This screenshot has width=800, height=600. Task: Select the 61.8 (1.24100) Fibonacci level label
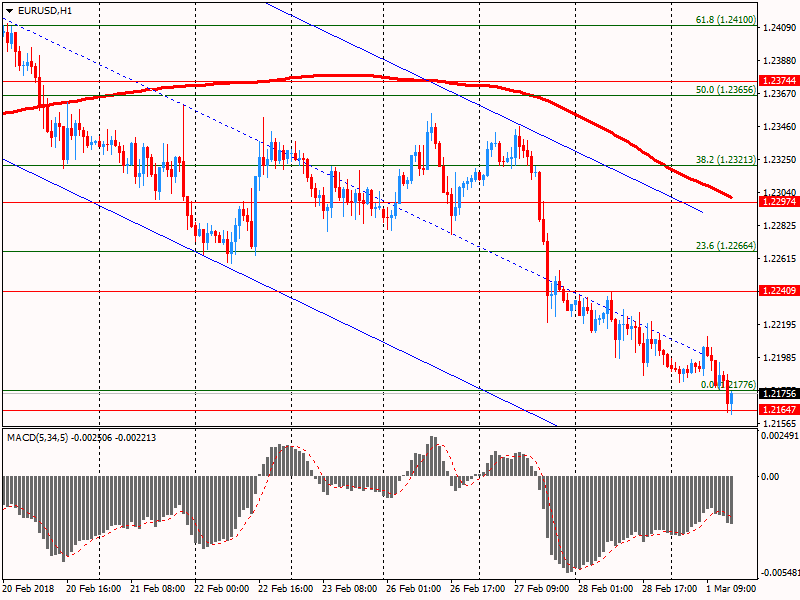click(725, 19)
